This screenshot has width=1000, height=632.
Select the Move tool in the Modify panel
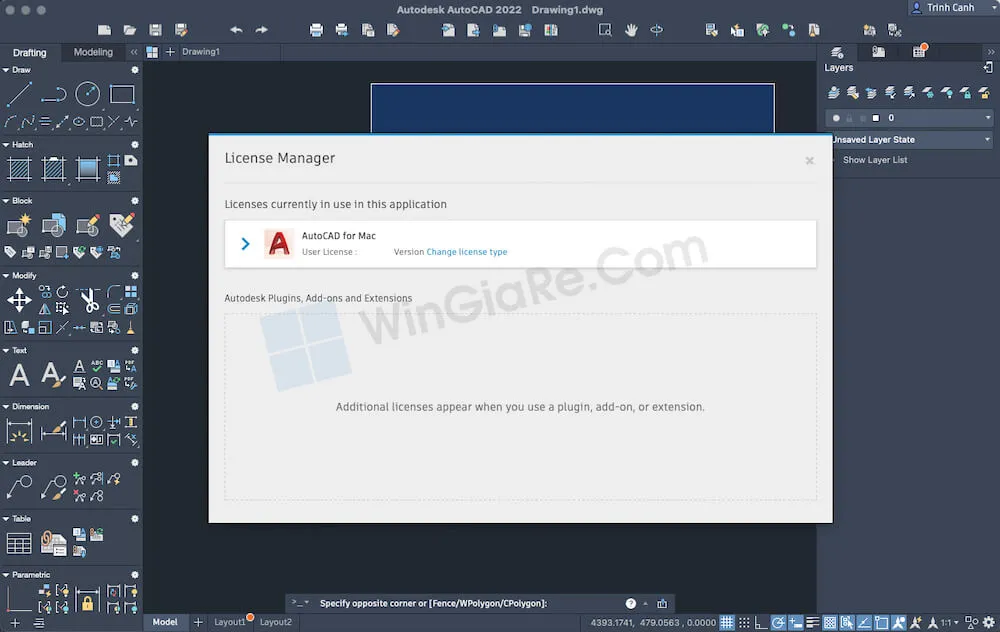point(19,299)
